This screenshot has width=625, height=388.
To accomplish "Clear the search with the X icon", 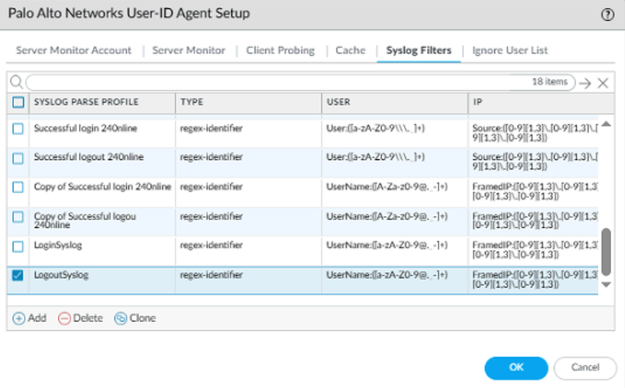I will tap(603, 83).
